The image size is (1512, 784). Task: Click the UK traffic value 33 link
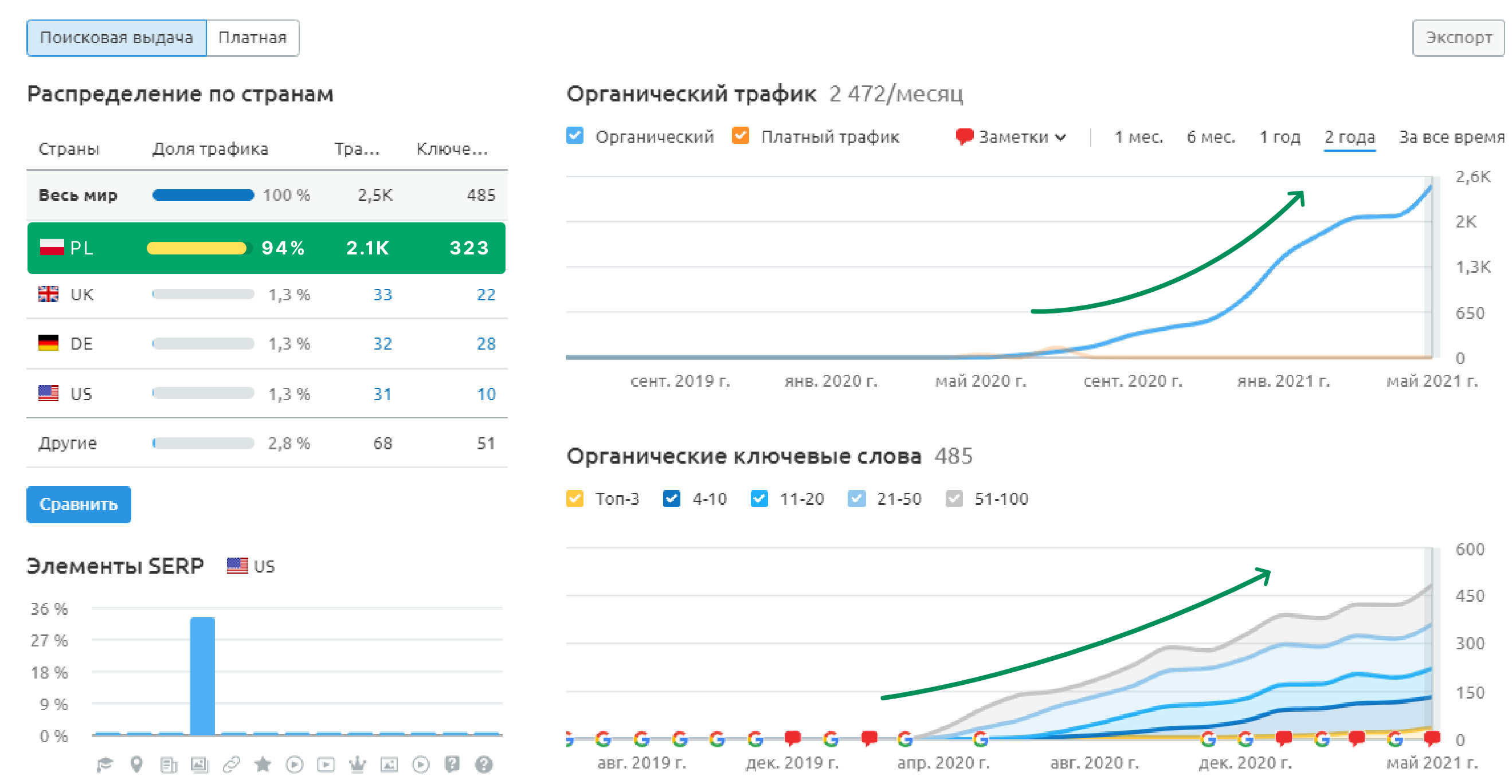click(383, 295)
